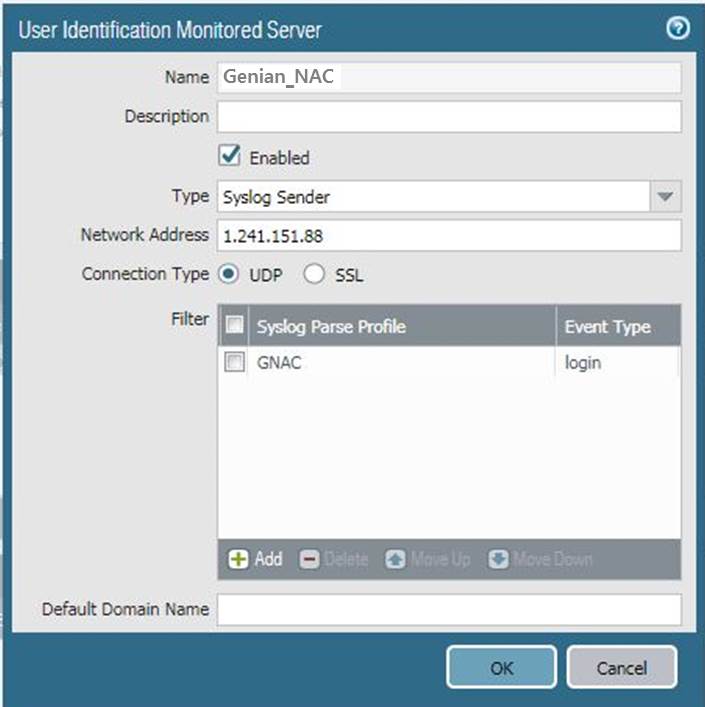Click the green Add icon below the filter list
This screenshot has width=705, height=707.
pyautogui.click(x=239, y=559)
